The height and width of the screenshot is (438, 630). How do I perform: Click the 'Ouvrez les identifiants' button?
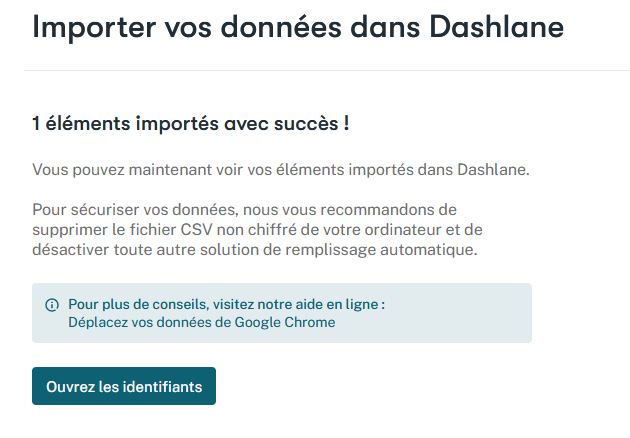click(124, 386)
